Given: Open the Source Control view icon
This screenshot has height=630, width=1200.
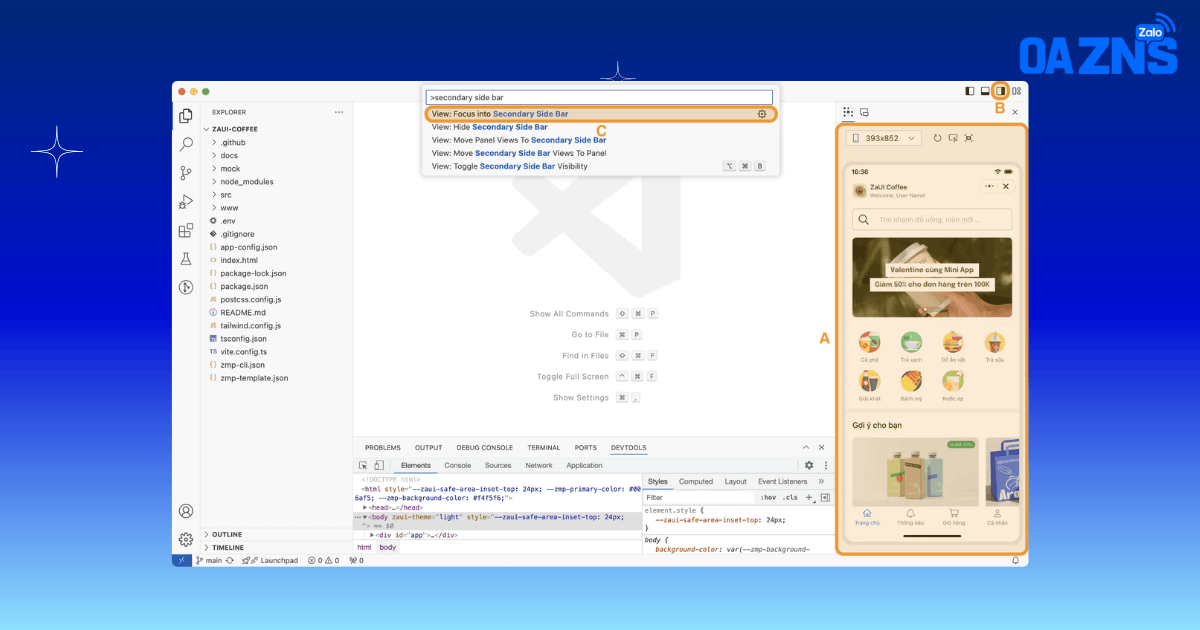Looking at the screenshot, I should pyautogui.click(x=186, y=173).
